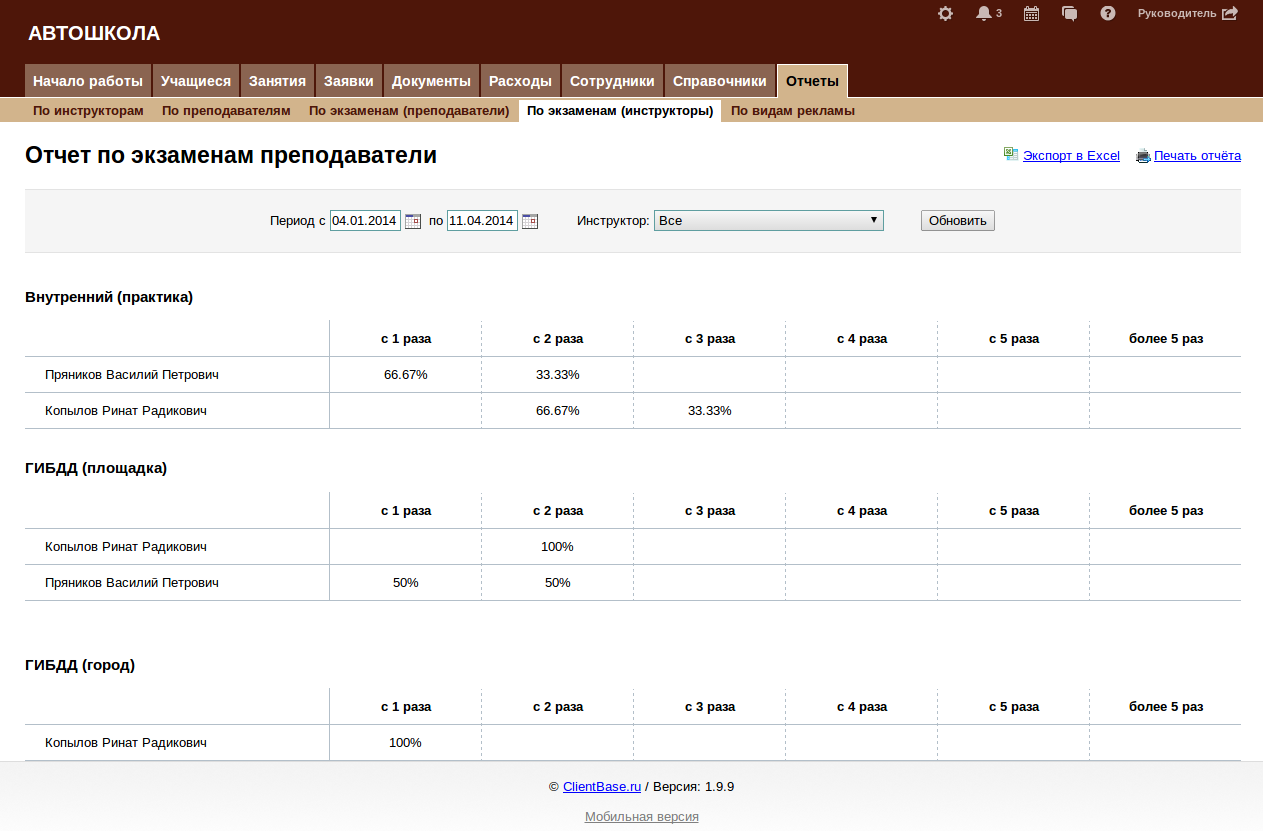Open the calendar icon in header
This screenshot has height=831, width=1263.
pyautogui.click(x=1031, y=14)
